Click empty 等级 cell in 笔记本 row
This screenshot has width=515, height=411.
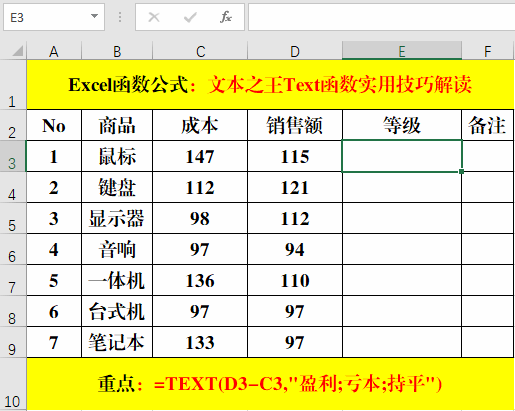click(402, 342)
